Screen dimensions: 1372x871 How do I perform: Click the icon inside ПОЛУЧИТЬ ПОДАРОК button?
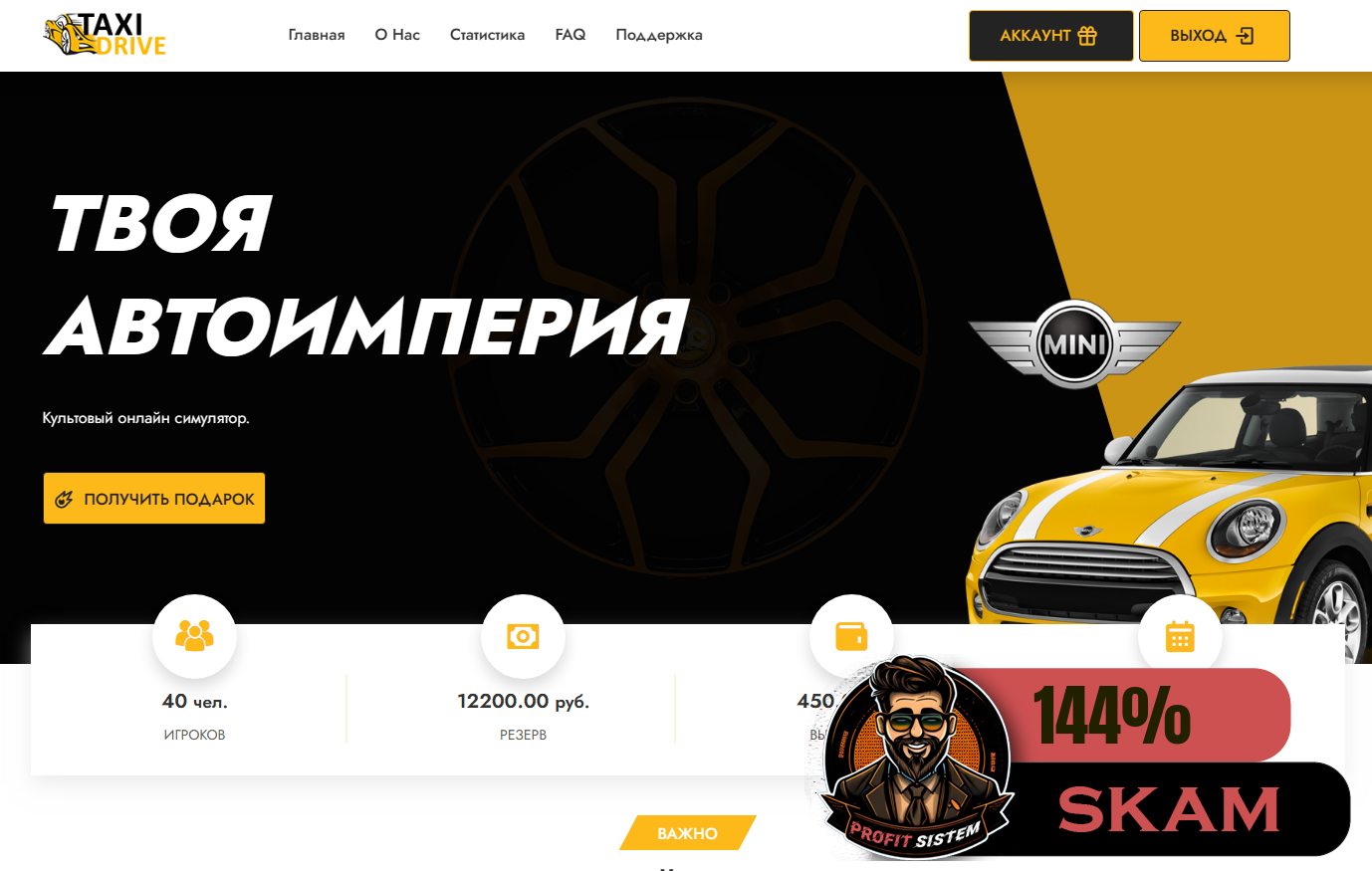64,500
